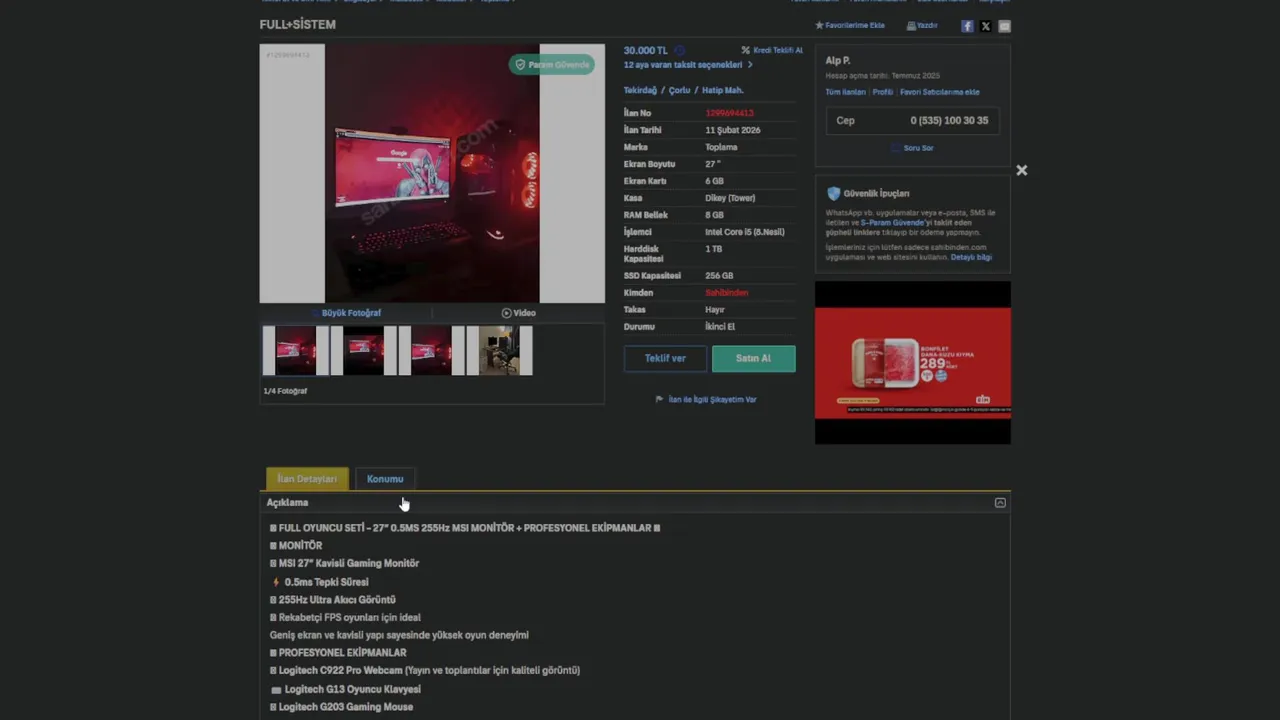The image size is (1280, 720).
Task: Click the star icon for Favorilerime Ekle
Action: tap(819, 25)
